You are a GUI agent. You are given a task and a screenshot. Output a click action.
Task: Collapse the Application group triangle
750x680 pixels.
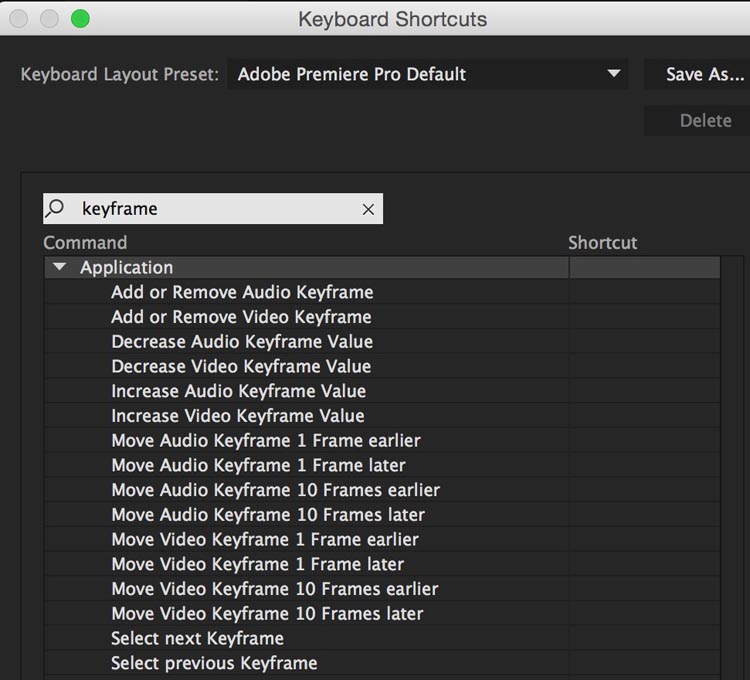pos(60,267)
